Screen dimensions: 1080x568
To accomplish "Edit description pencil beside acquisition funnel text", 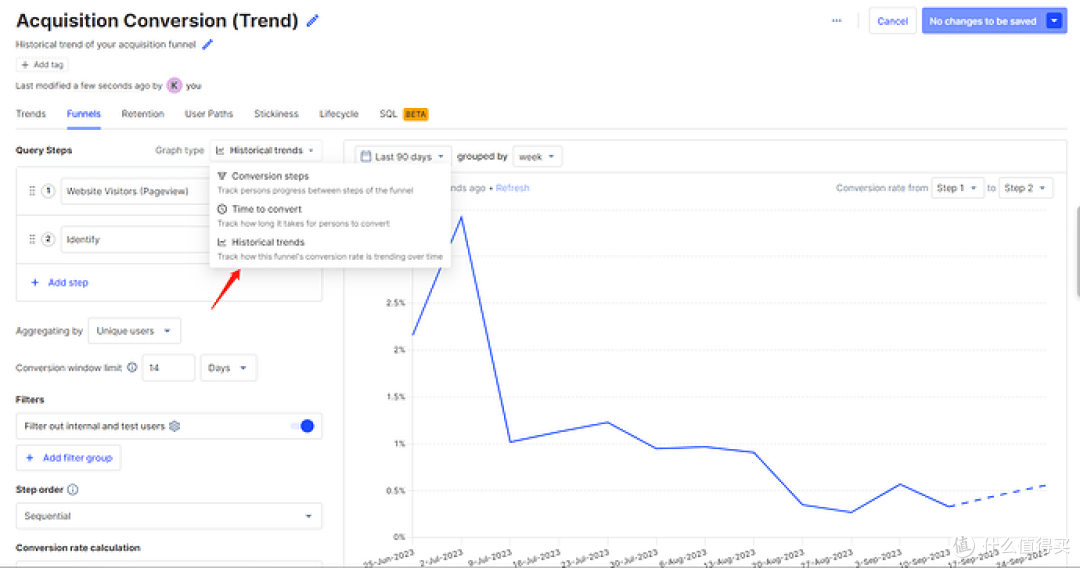I will pyautogui.click(x=207, y=45).
